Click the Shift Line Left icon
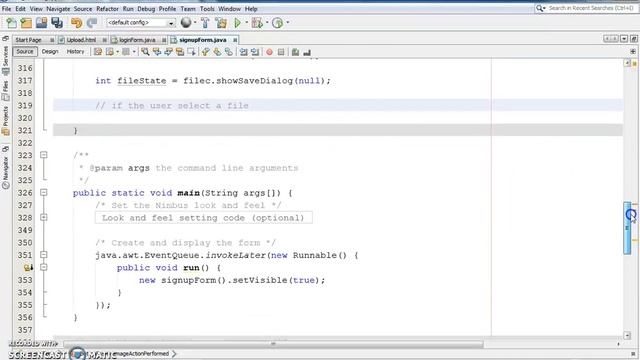 pos(243,52)
